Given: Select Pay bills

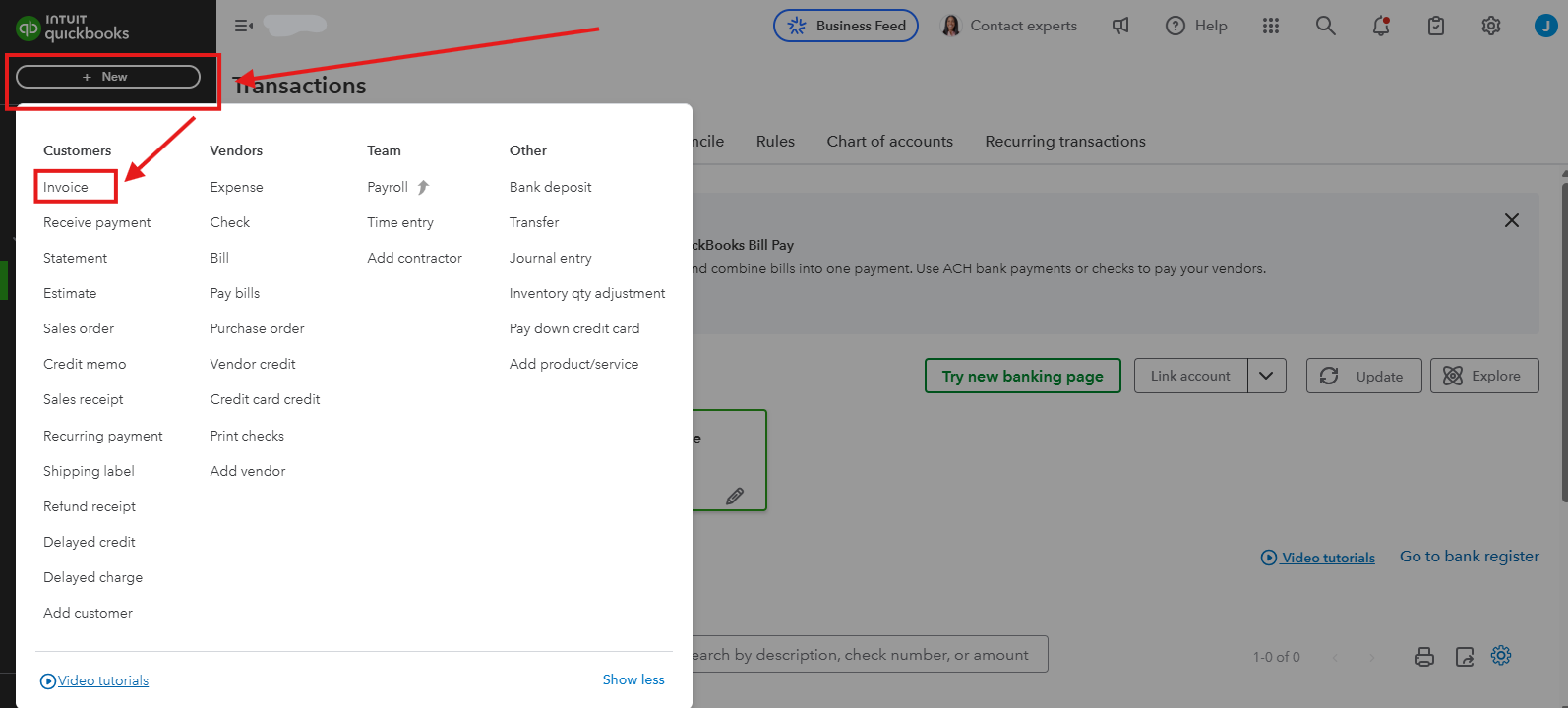Looking at the screenshot, I should [235, 293].
